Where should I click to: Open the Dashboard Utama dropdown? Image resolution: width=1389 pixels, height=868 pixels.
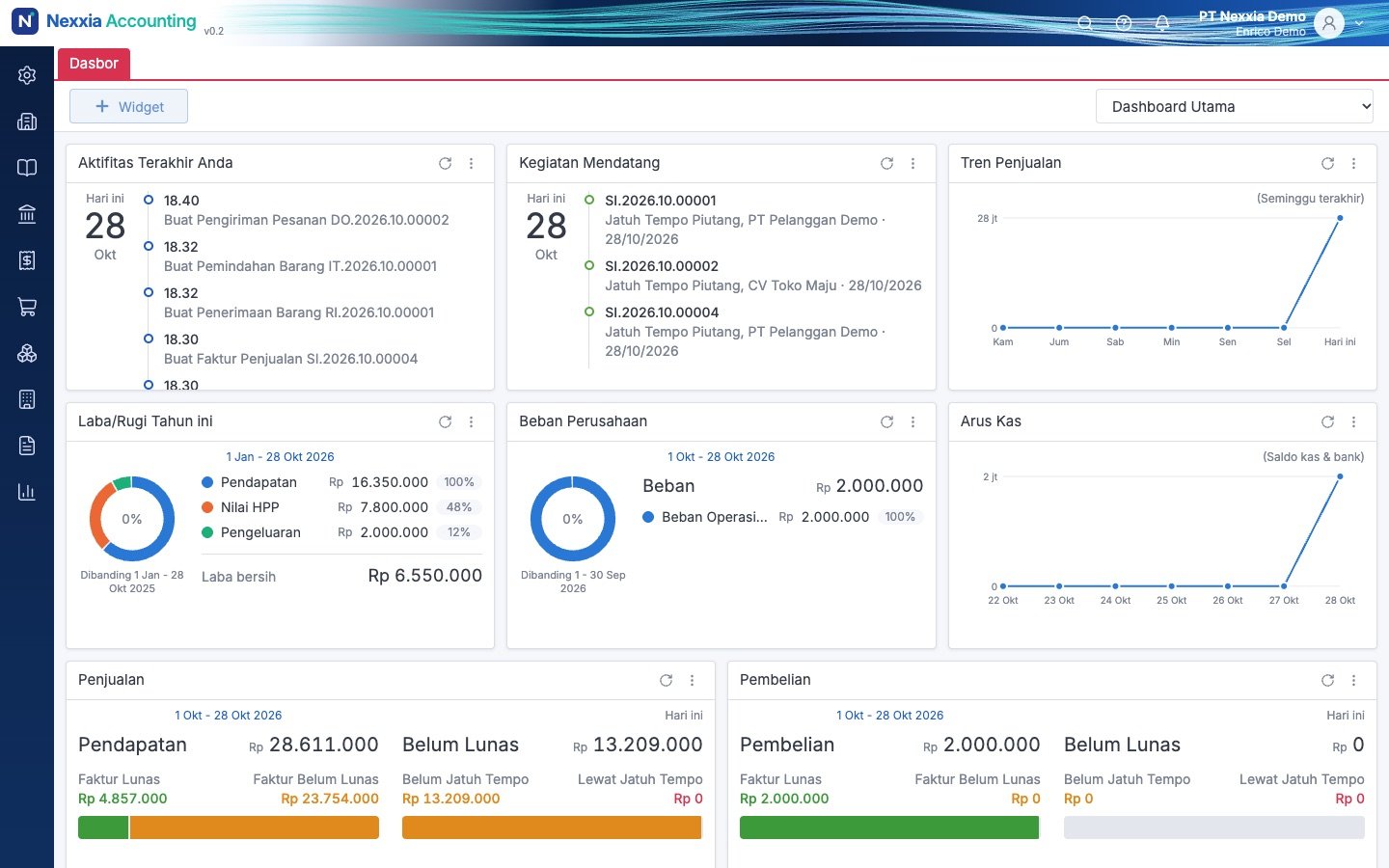point(1235,106)
